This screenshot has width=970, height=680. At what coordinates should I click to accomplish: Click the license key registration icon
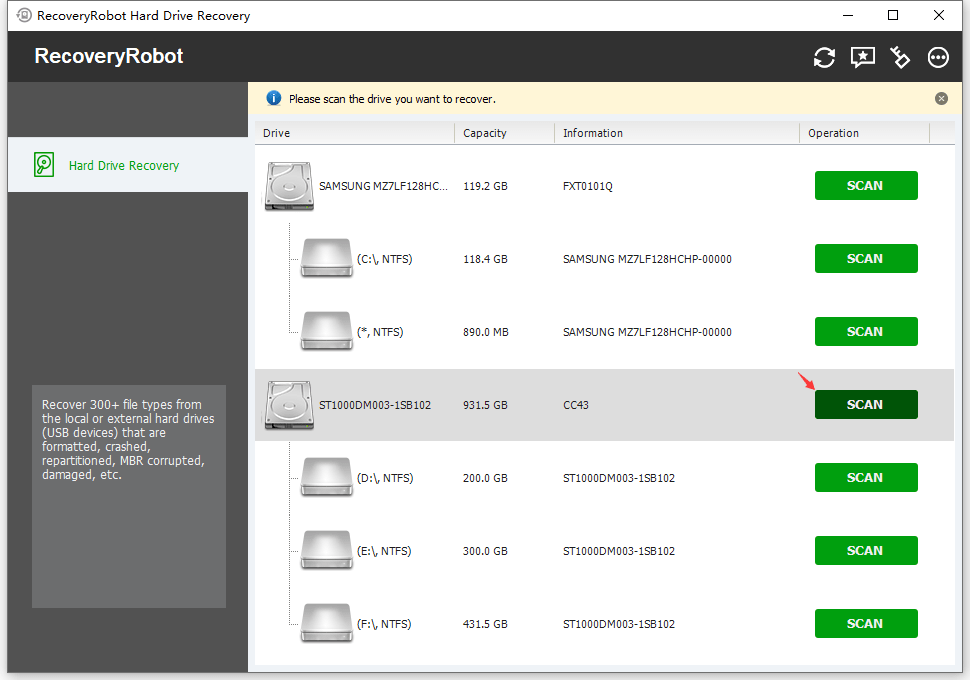(899, 57)
